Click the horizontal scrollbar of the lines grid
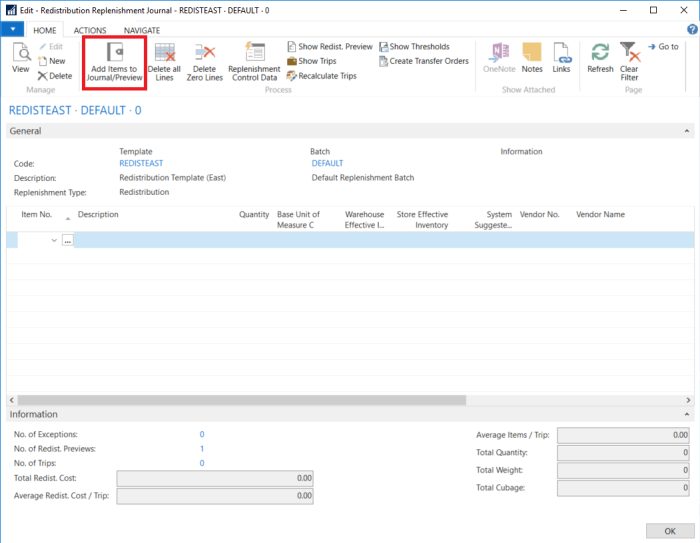Image resolution: width=700 pixels, height=543 pixels. click(242, 400)
